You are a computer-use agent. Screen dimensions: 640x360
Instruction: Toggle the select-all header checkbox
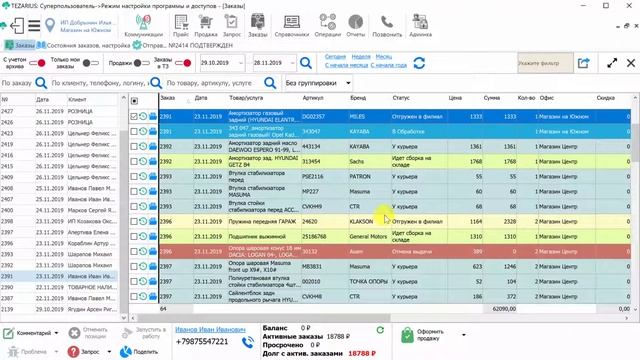coord(134,101)
